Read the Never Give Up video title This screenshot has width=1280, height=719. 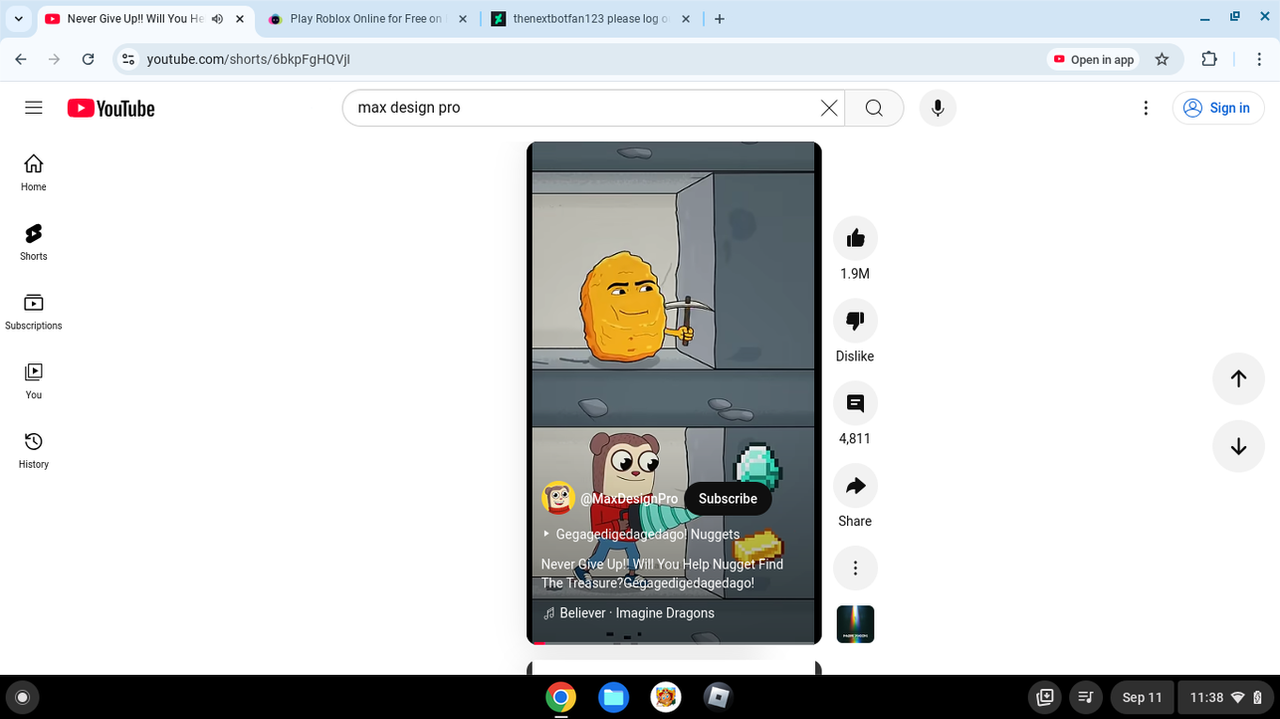(x=662, y=573)
